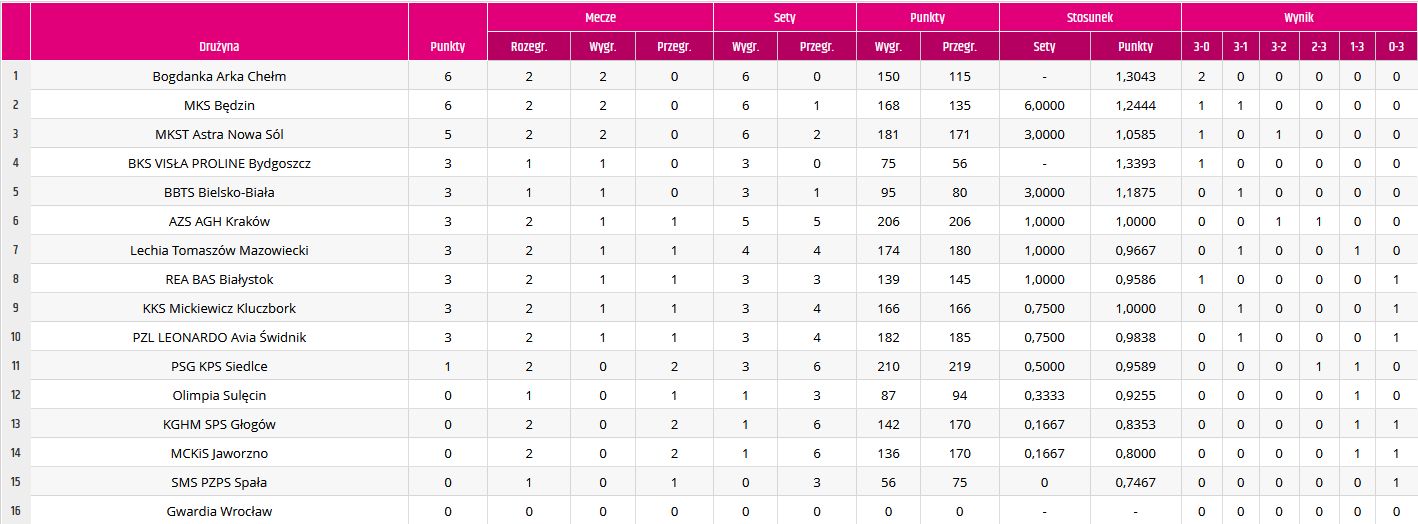The image size is (1418, 524).
Task: Click the overall Punkty column header
Action: point(448,46)
